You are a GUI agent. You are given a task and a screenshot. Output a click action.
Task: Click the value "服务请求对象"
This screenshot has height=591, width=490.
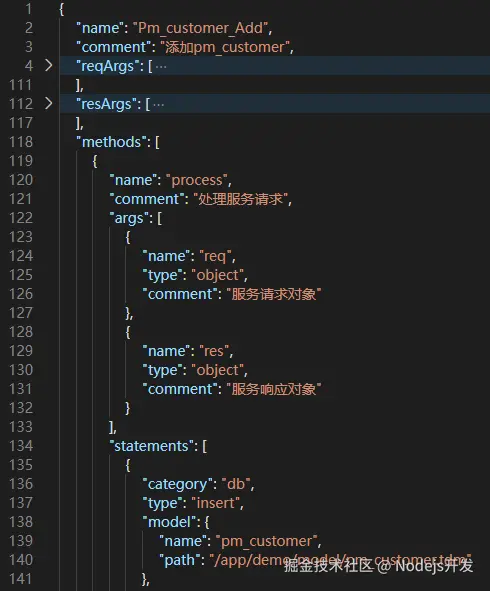coord(274,294)
